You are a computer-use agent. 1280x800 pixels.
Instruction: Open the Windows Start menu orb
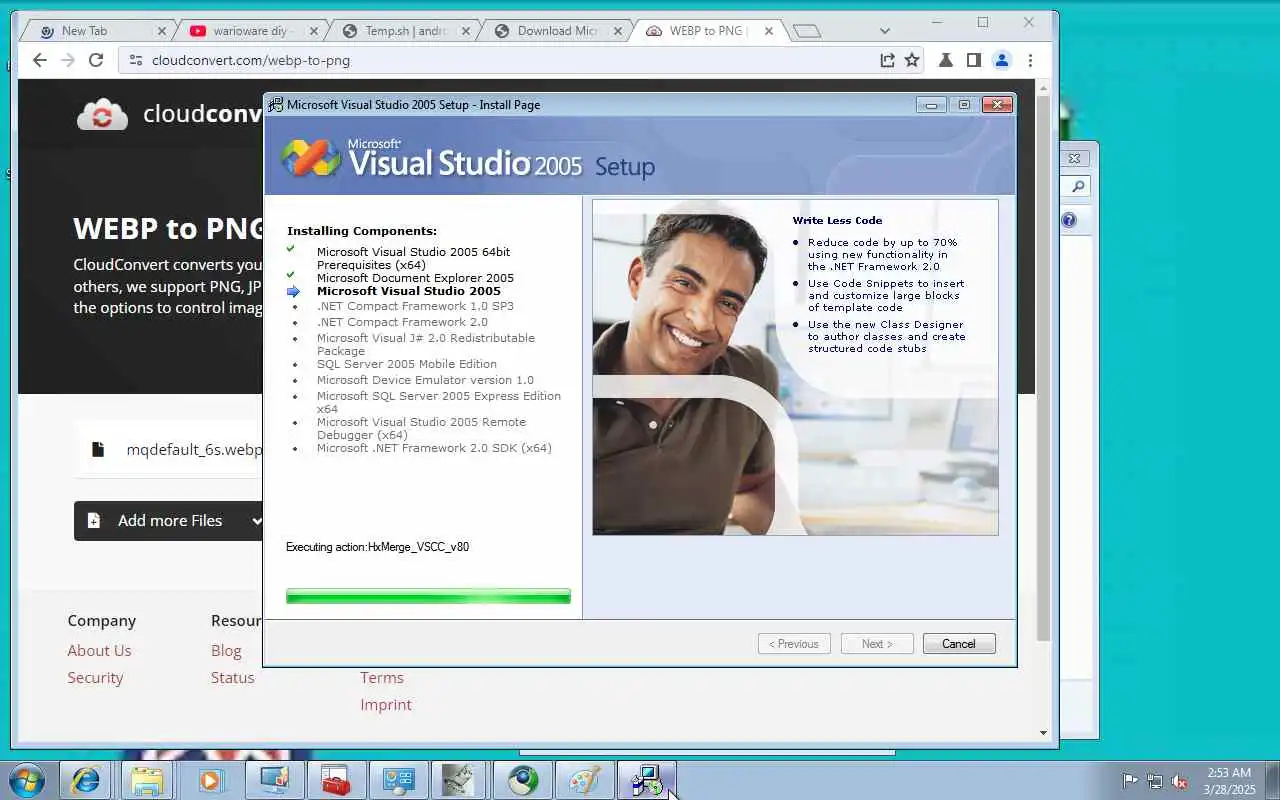tap(25, 780)
